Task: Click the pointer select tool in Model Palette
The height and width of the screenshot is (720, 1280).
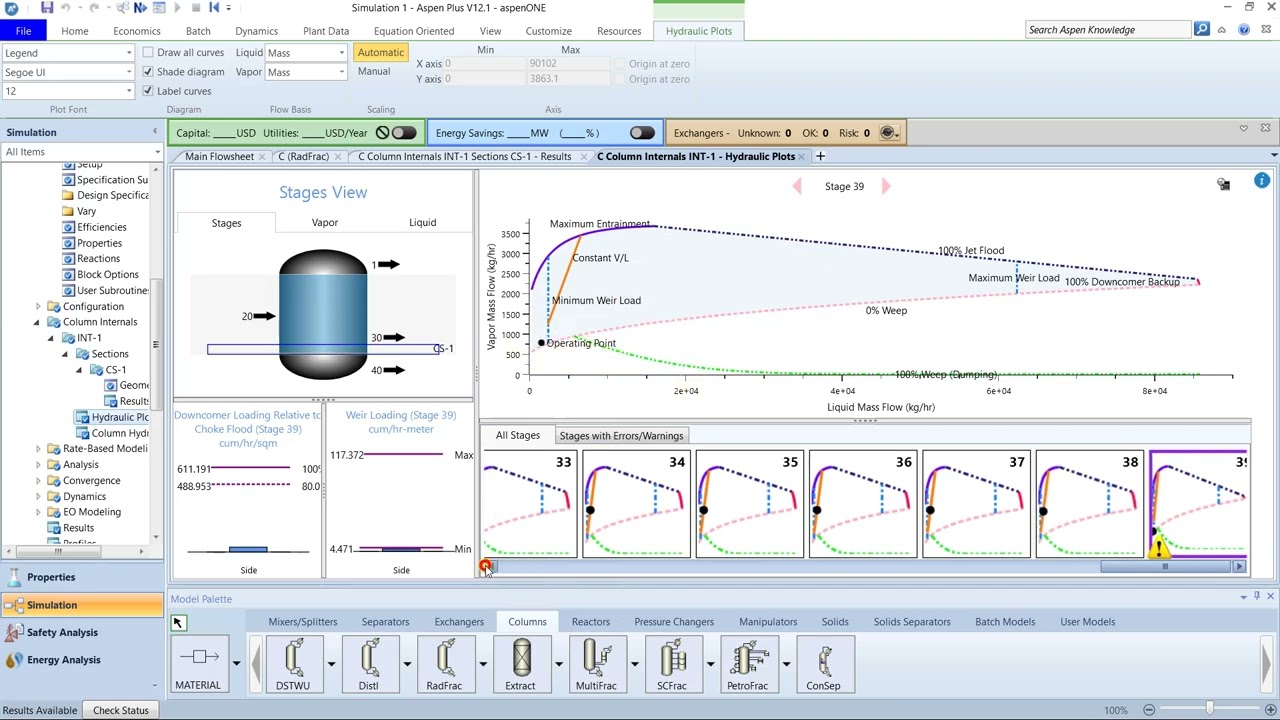Action: click(177, 623)
